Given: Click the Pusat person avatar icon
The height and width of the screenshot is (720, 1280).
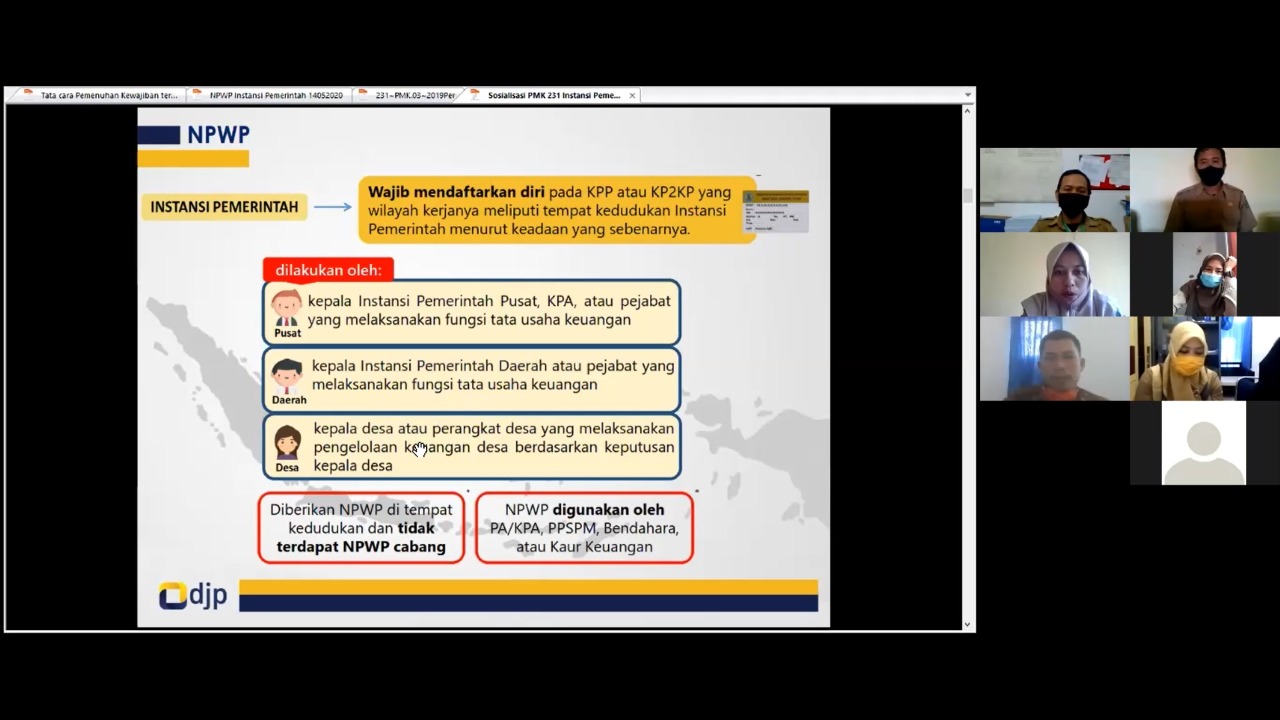Looking at the screenshot, I should [x=287, y=309].
